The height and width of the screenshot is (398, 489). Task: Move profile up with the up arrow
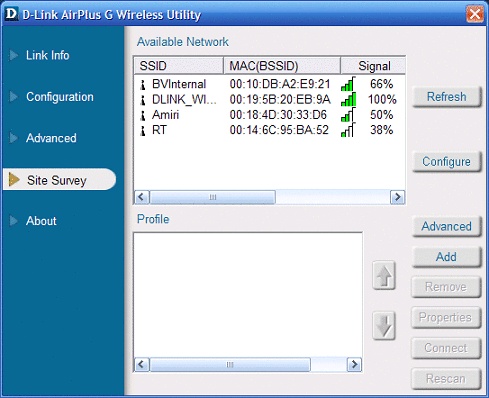[x=384, y=275]
